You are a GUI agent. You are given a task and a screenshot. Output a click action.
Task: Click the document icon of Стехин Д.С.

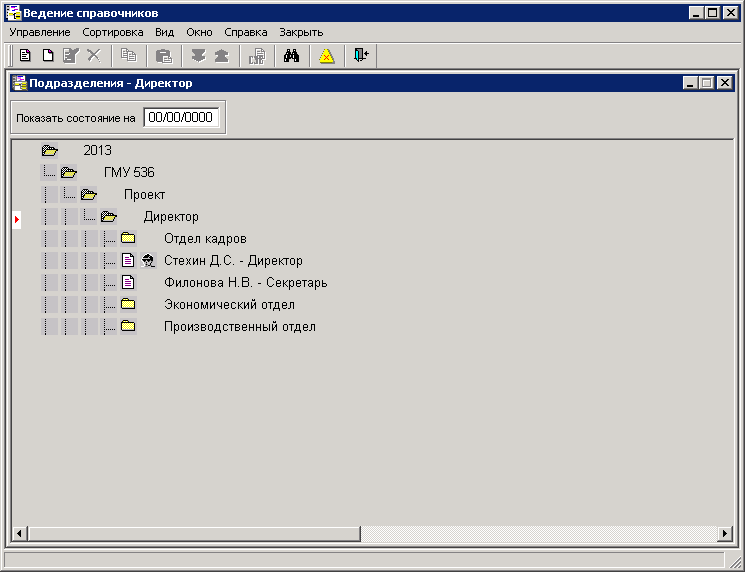click(x=128, y=260)
